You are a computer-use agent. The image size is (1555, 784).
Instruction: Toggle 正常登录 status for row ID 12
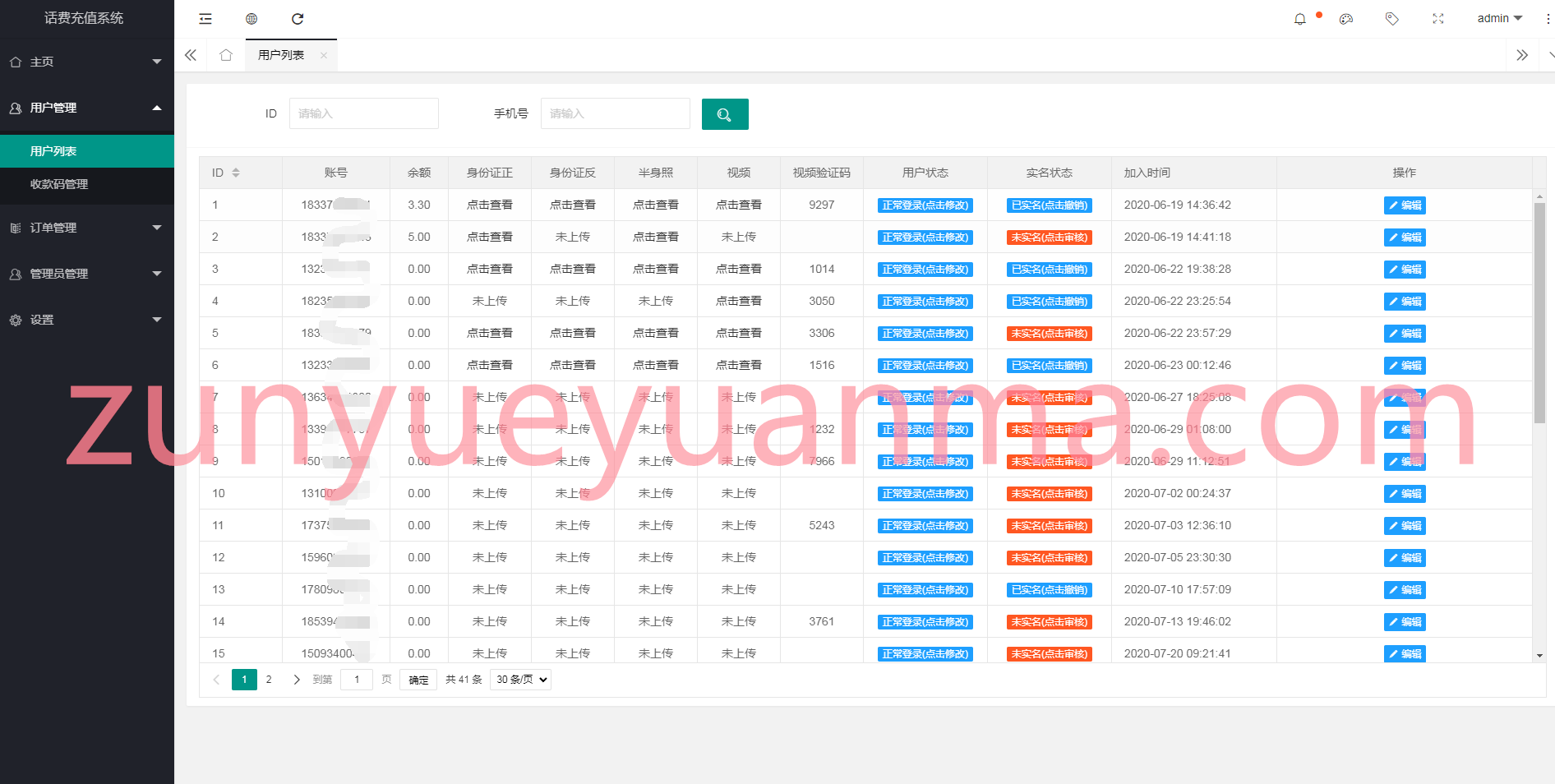coord(925,558)
